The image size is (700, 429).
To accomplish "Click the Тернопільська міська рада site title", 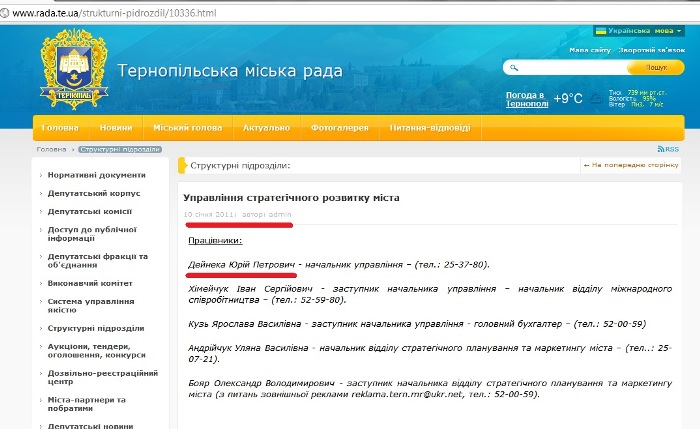I will coord(230,71).
